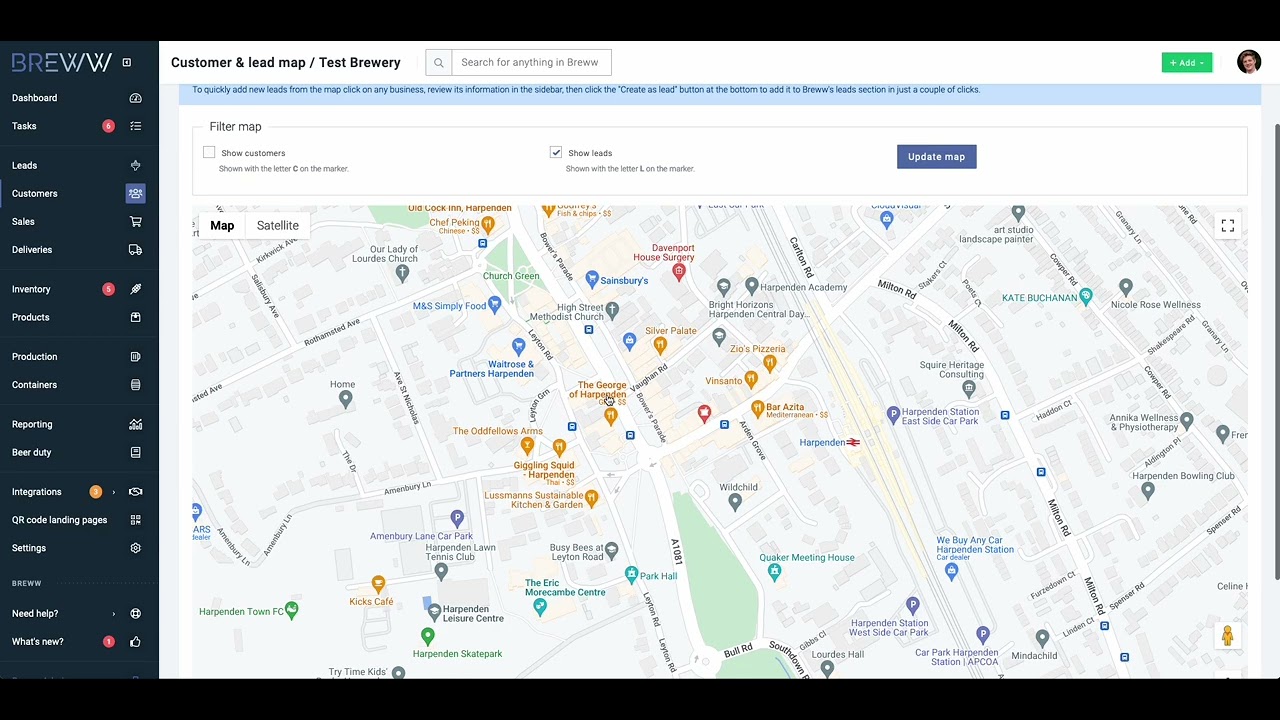This screenshot has width=1280, height=720.
Task: Open the Deliveries menu item
Action: tap(32, 250)
